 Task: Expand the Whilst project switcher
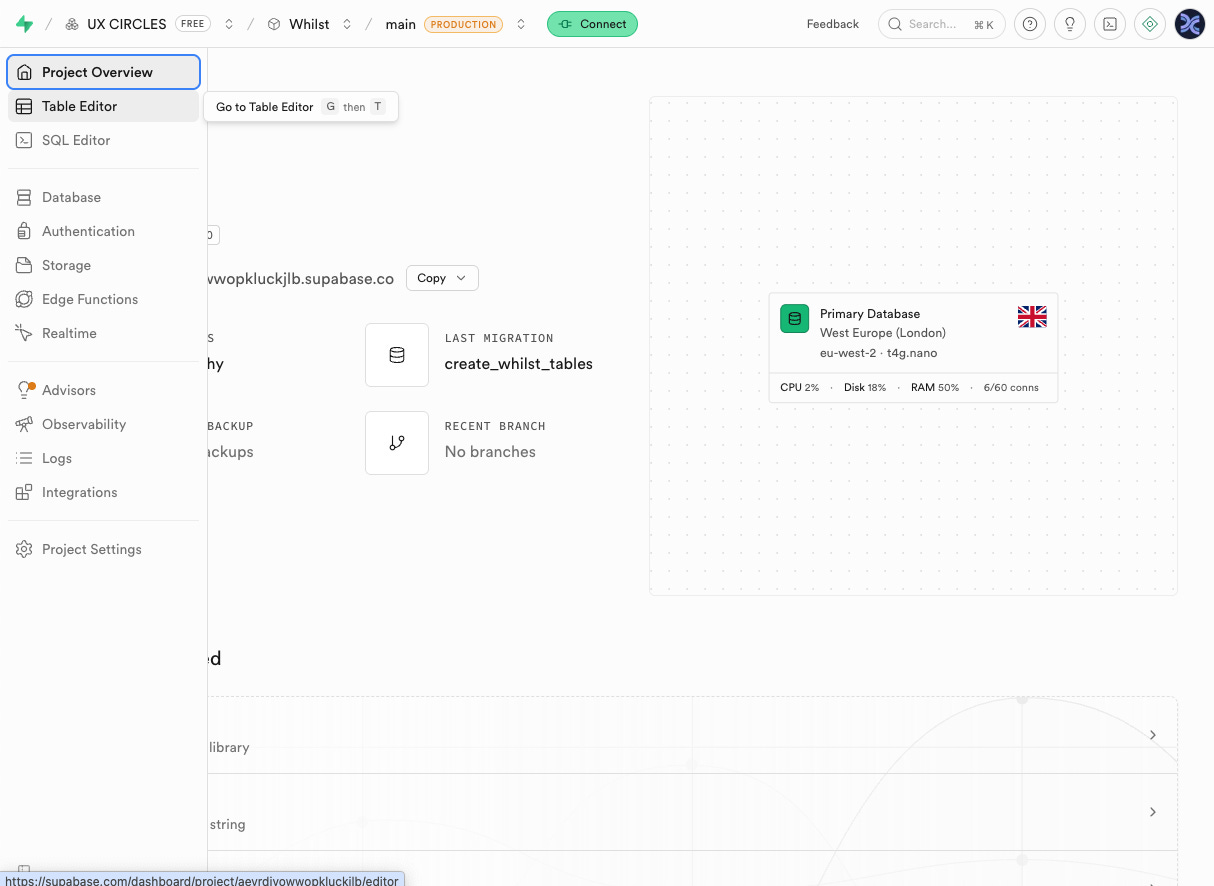click(x=347, y=24)
